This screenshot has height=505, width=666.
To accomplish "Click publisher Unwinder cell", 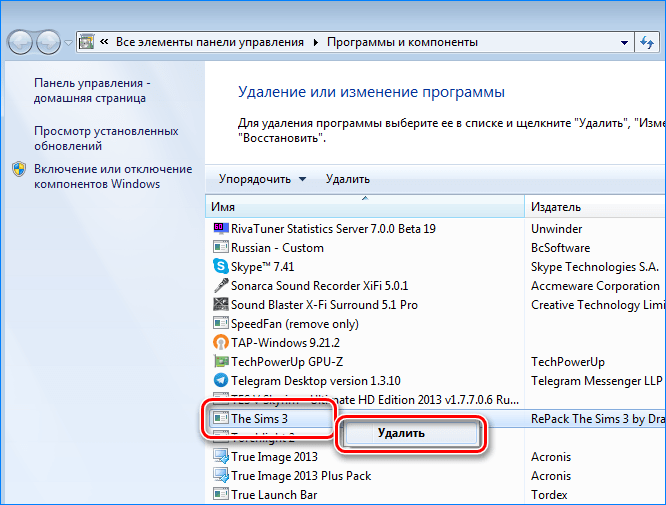I will click(556, 229).
